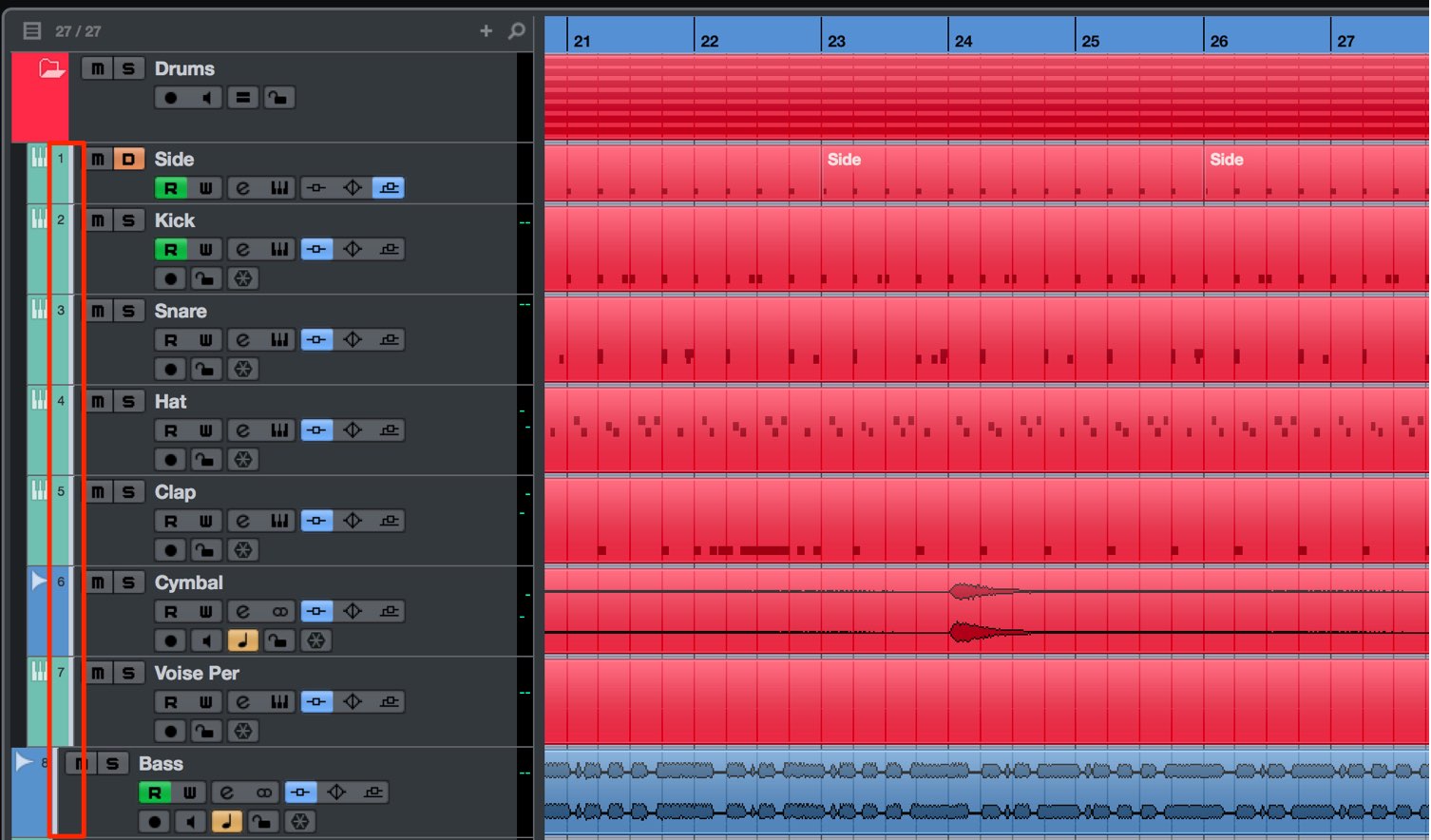The image size is (1431, 840).
Task: Click bar 26 on the ruler
Action: coord(1218,41)
